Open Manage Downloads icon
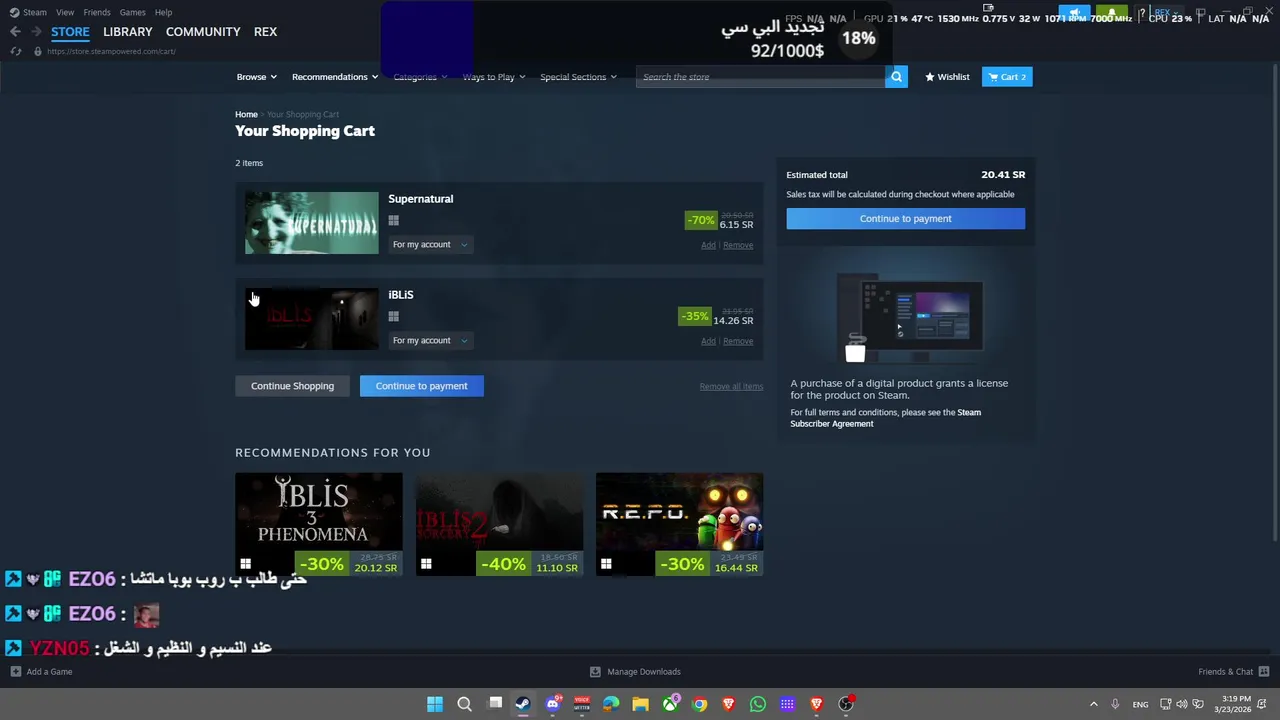1280x720 pixels. click(x=595, y=672)
